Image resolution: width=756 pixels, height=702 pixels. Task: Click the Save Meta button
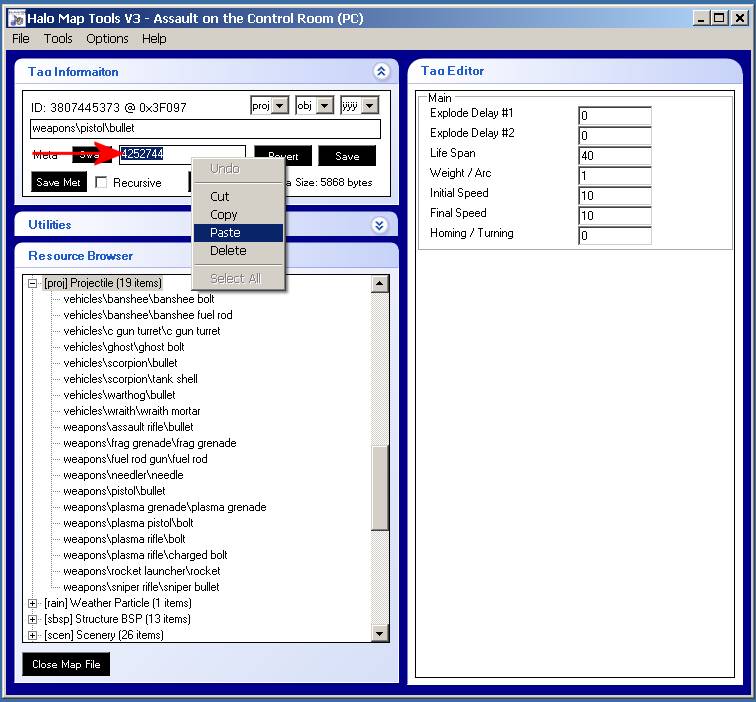click(x=59, y=182)
